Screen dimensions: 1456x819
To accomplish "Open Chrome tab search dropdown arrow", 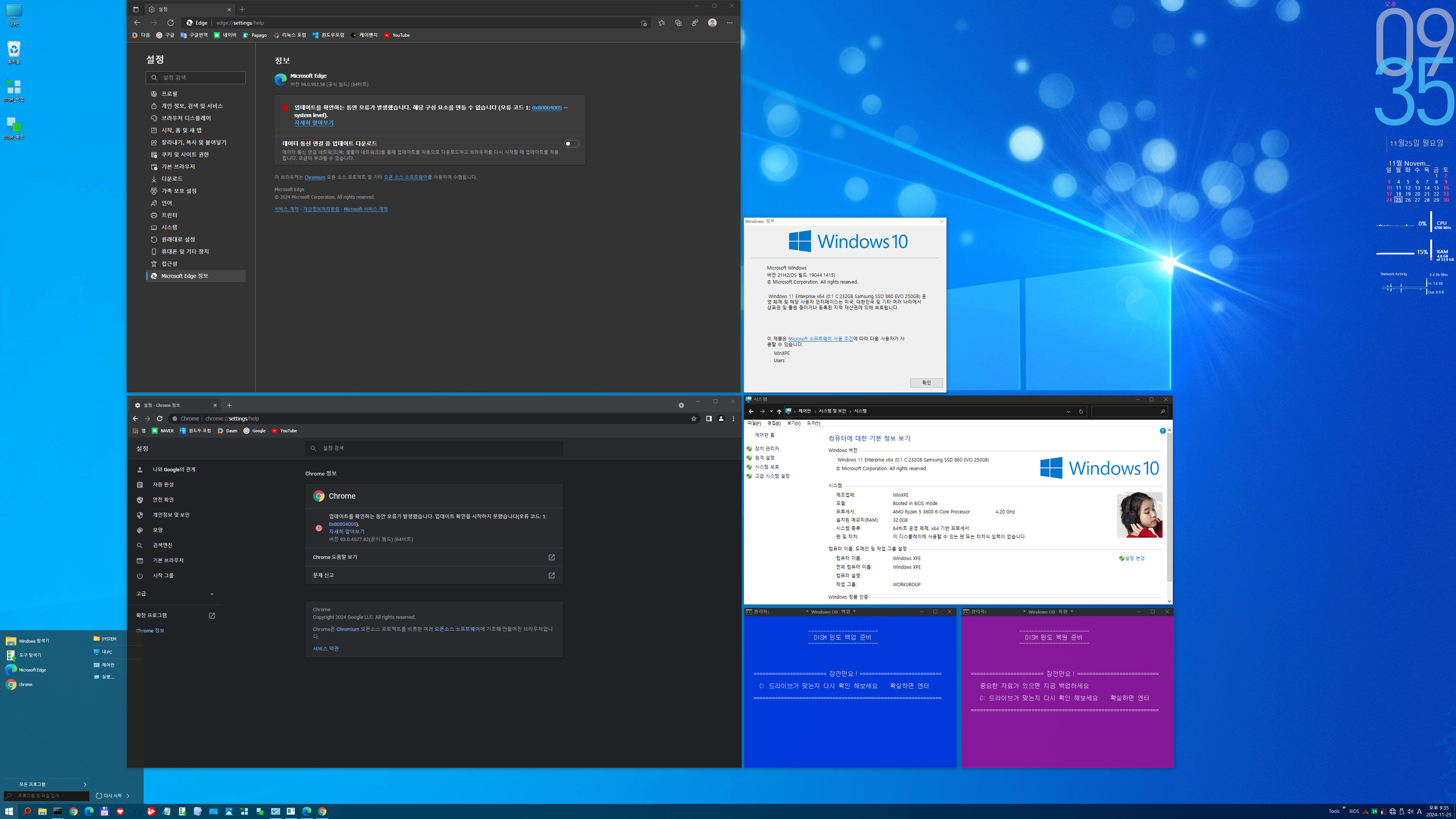I will pyautogui.click(x=681, y=405).
